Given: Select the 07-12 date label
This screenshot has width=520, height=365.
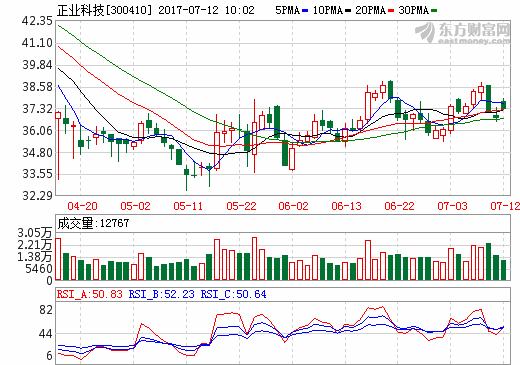Looking at the screenshot, I should pos(505,206).
